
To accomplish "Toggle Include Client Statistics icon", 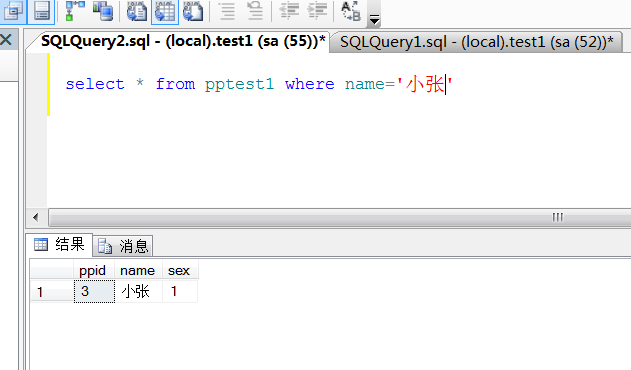I will [x=103, y=11].
